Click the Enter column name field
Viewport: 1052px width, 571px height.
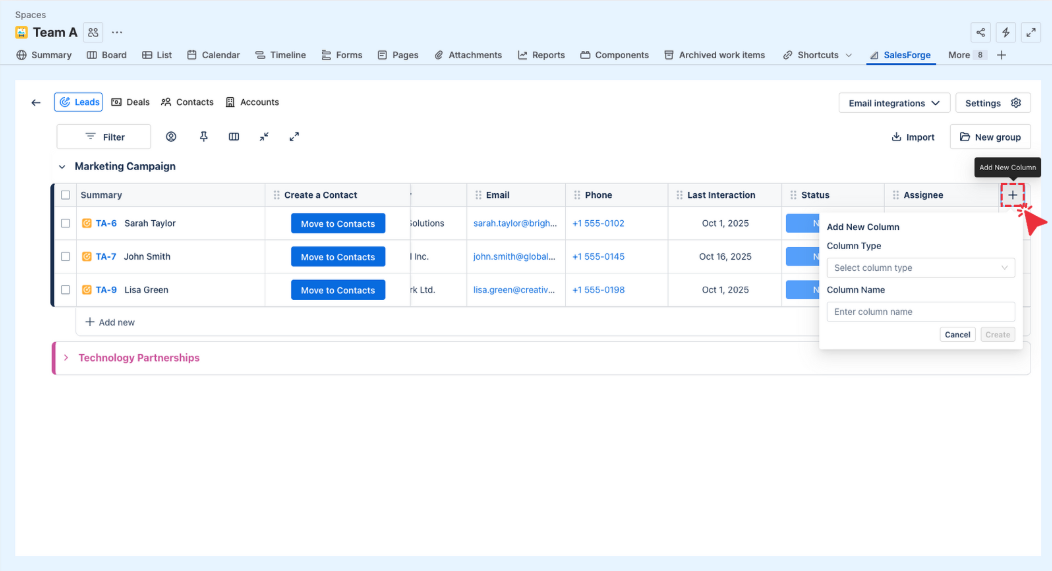pyautogui.click(x=920, y=312)
